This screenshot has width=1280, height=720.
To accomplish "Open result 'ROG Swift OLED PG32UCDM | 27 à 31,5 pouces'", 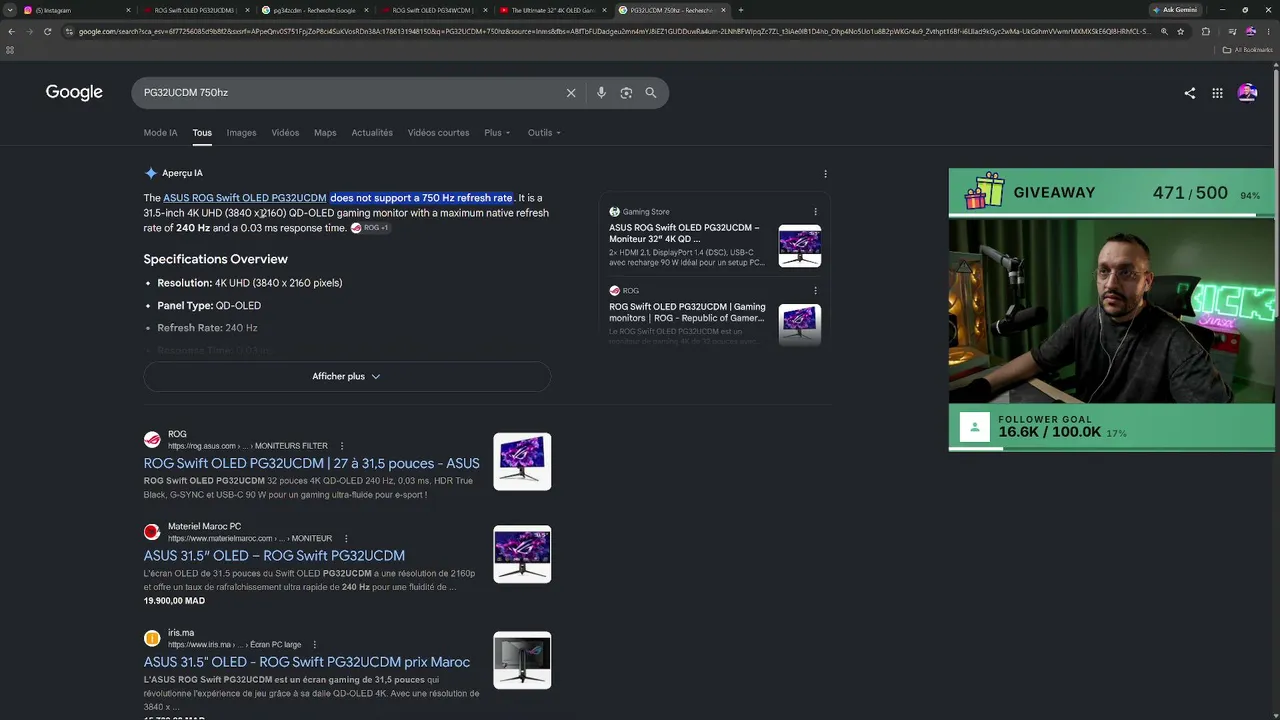I will (311, 463).
